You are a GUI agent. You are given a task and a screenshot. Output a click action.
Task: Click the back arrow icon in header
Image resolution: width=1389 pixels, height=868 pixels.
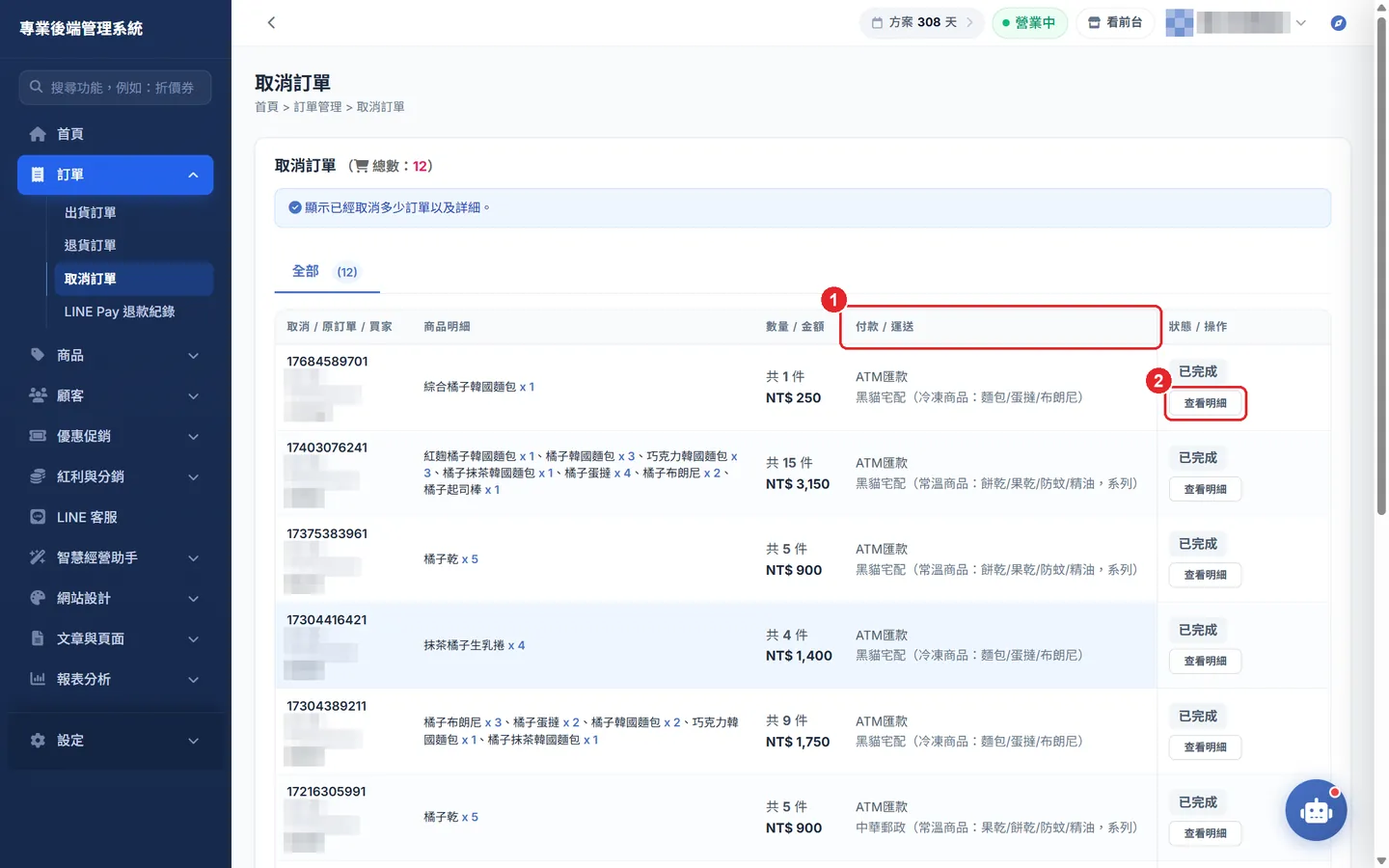tap(271, 22)
